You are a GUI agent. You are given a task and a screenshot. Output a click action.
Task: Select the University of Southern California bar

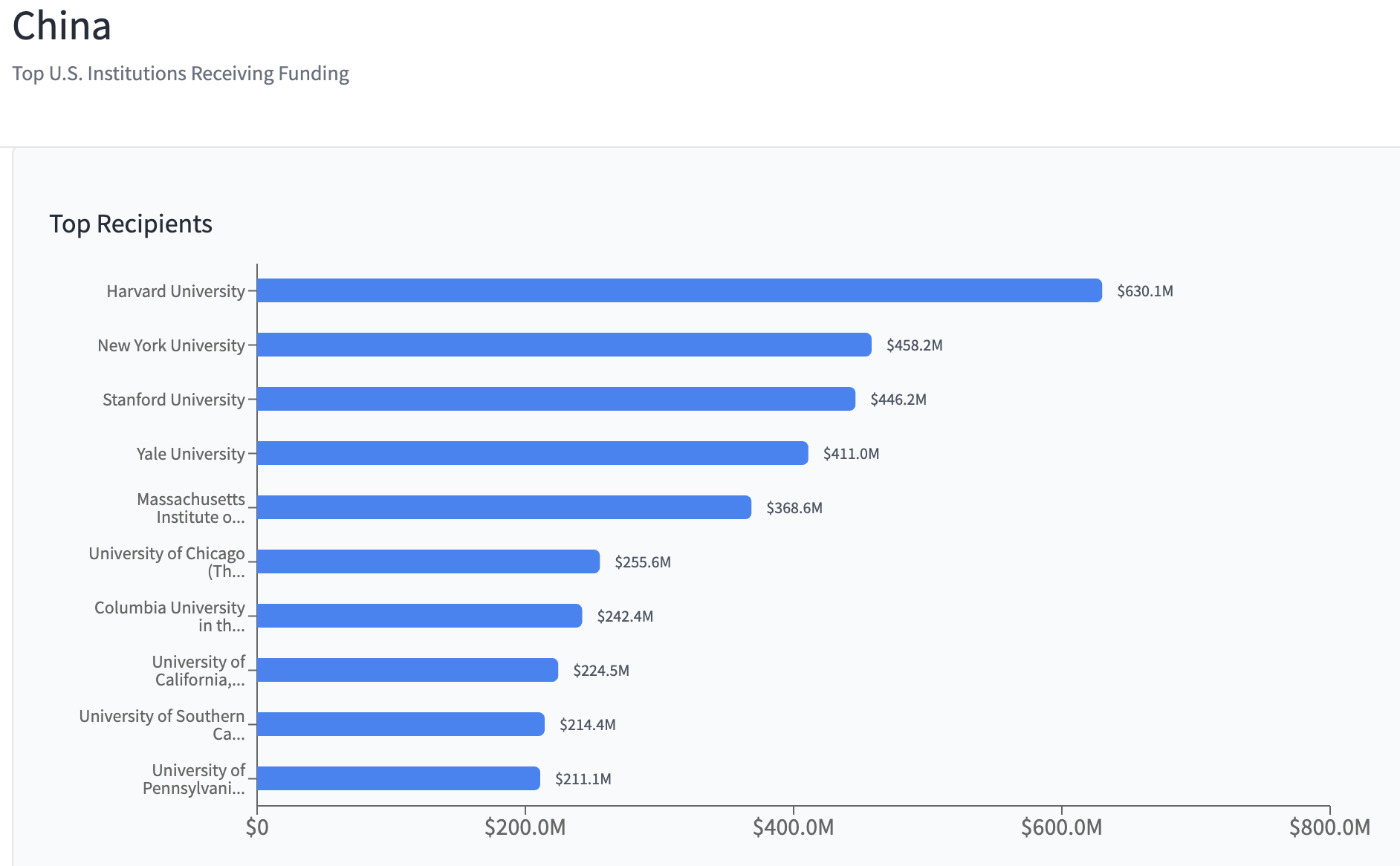401,724
